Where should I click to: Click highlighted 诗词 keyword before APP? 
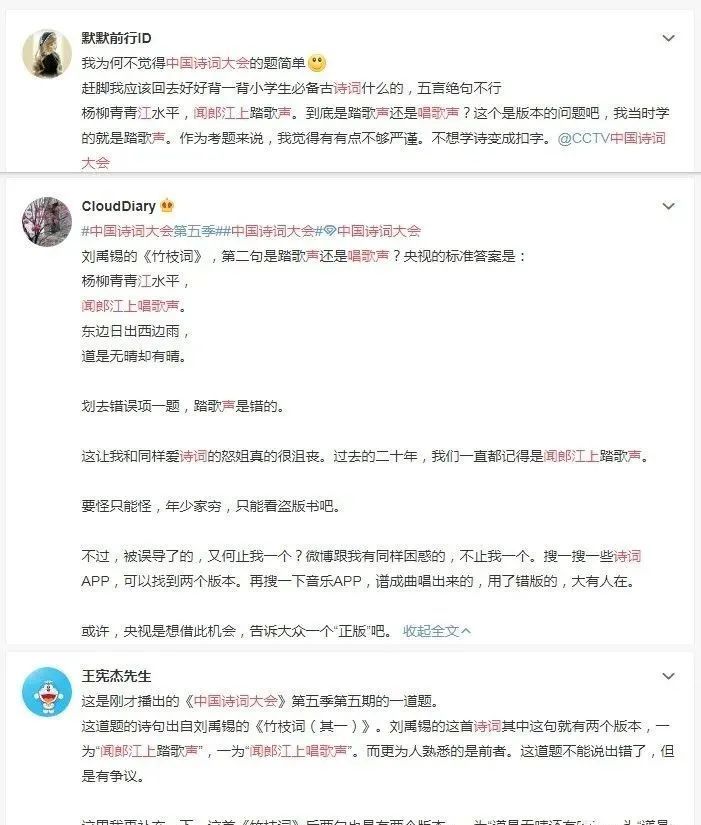tap(627, 556)
